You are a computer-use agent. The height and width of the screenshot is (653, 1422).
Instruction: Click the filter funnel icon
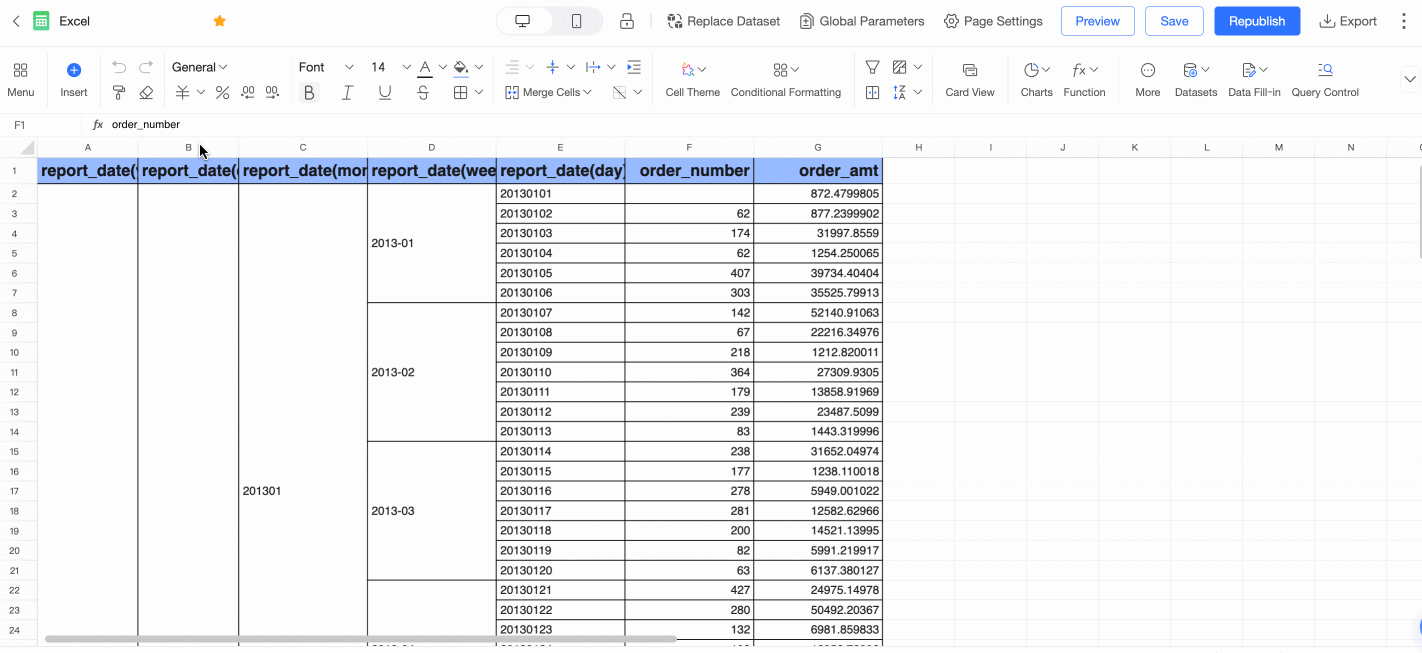click(872, 68)
